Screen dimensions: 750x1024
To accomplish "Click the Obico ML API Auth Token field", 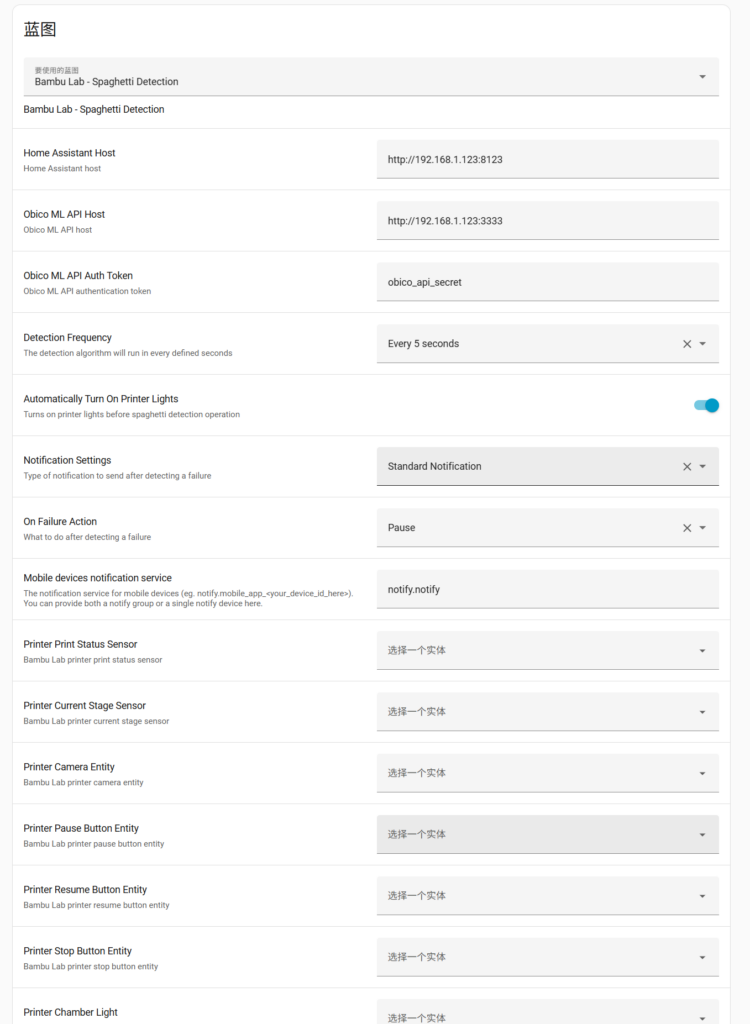I will tap(547, 282).
